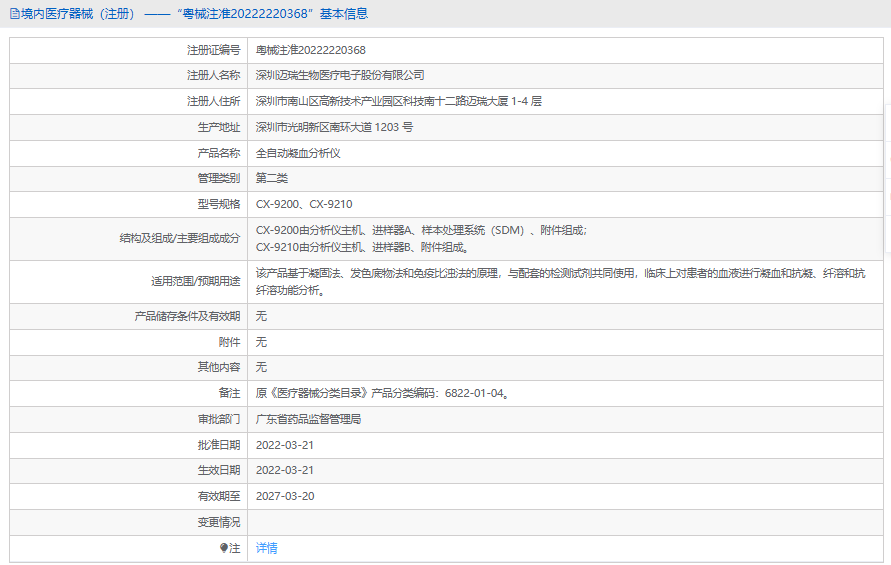The width and height of the screenshot is (891, 565).
Task: Select approval date 2022-03-21 in 批准日期 row
Action: click(285, 445)
